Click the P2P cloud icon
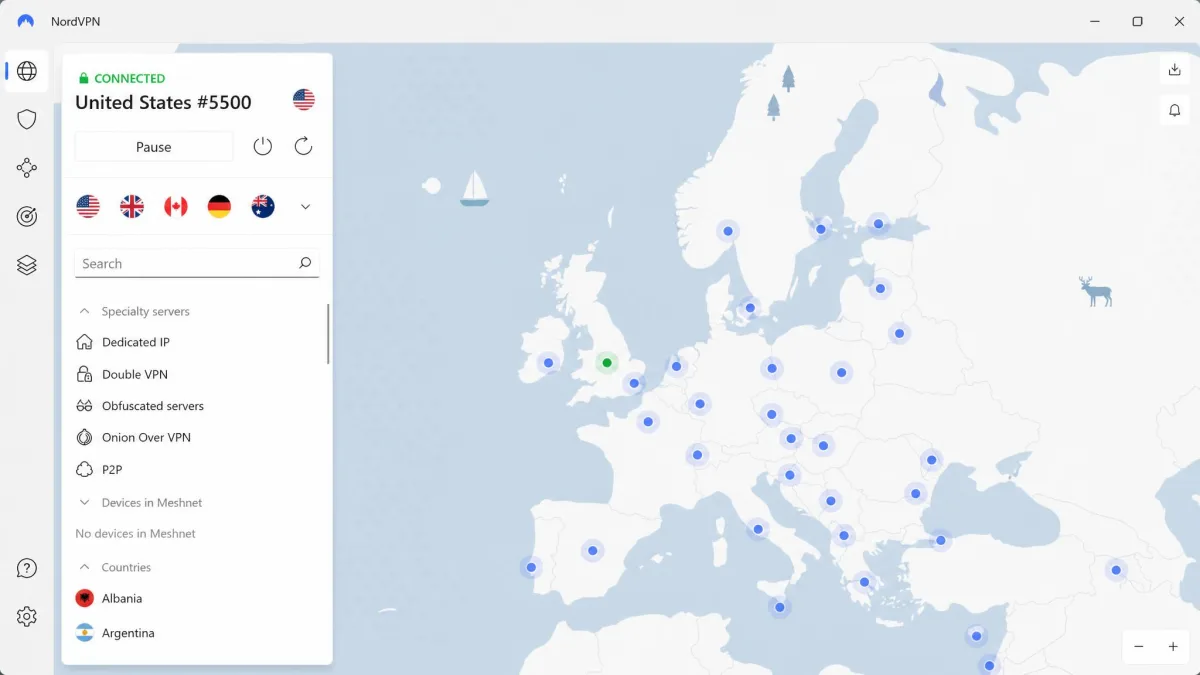This screenshot has width=1200, height=675. click(x=85, y=469)
